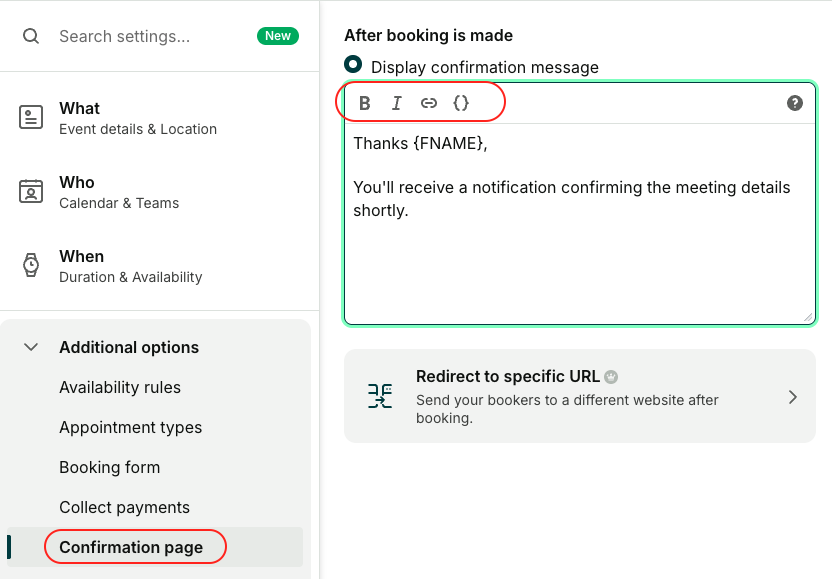Expand Redirect to specific URL chevron

[x=792, y=397]
